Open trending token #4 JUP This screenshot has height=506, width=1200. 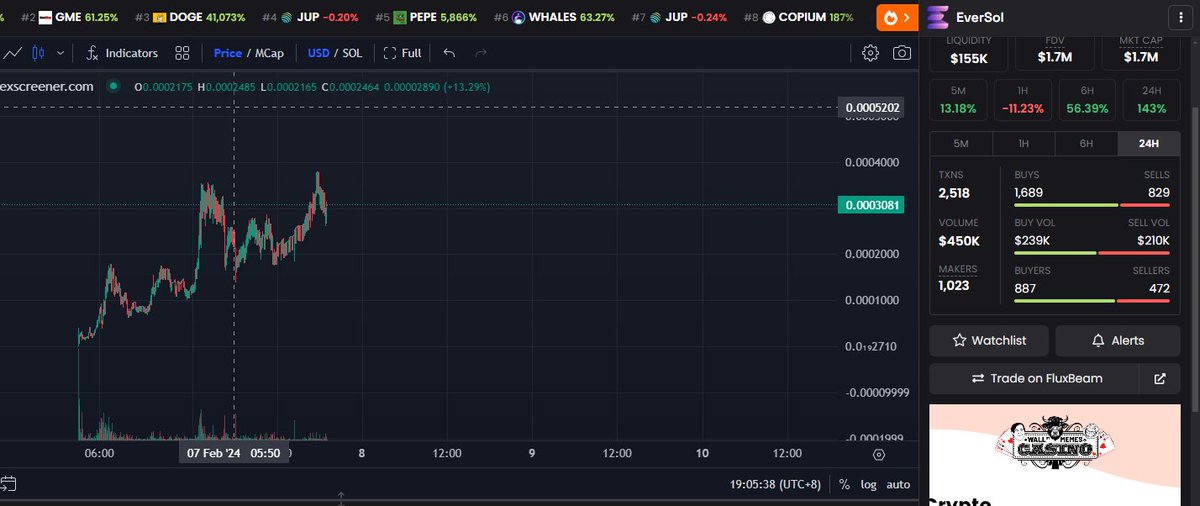click(x=310, y=18)
